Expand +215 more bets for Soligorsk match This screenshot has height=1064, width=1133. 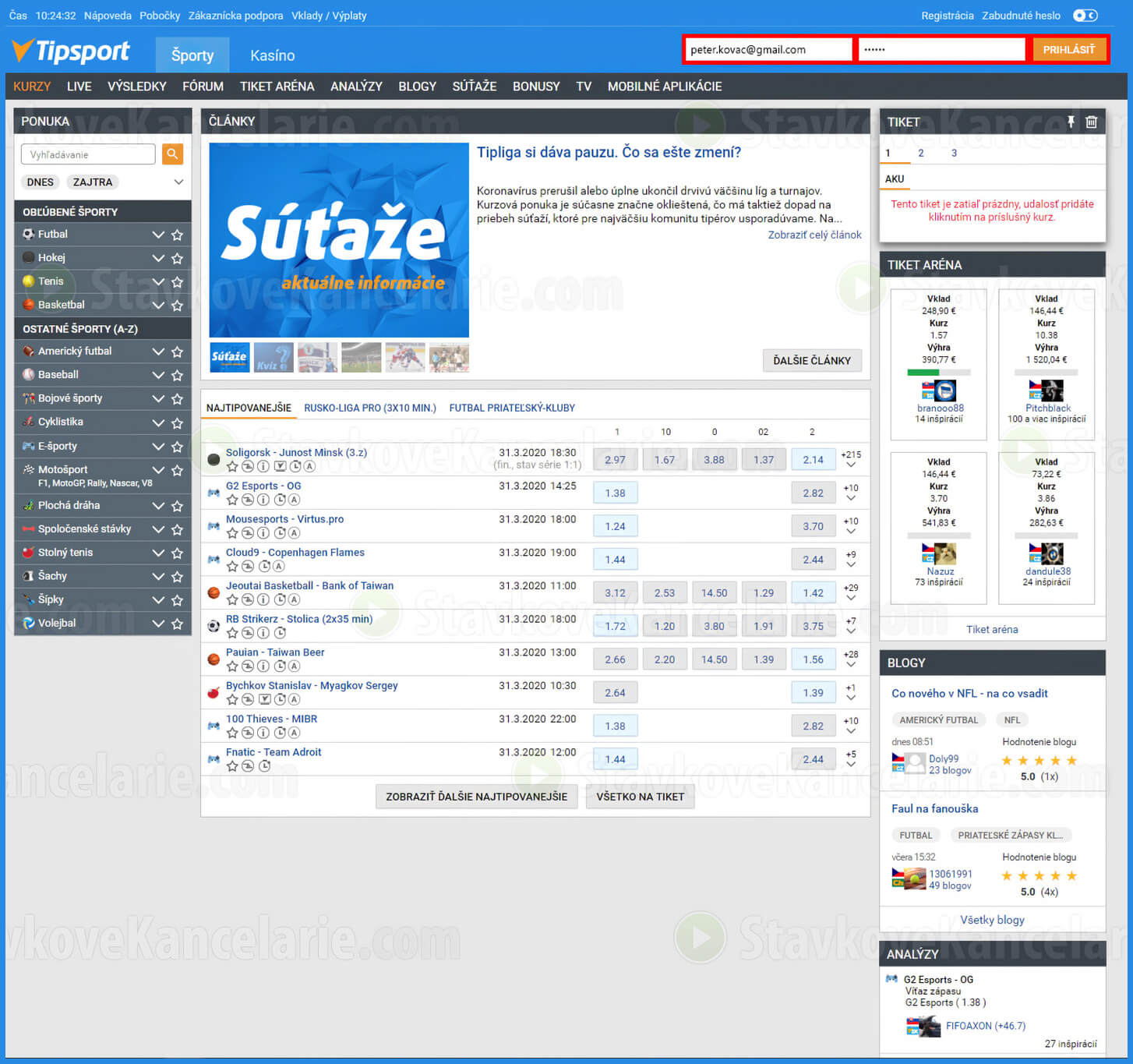point(851,459)
